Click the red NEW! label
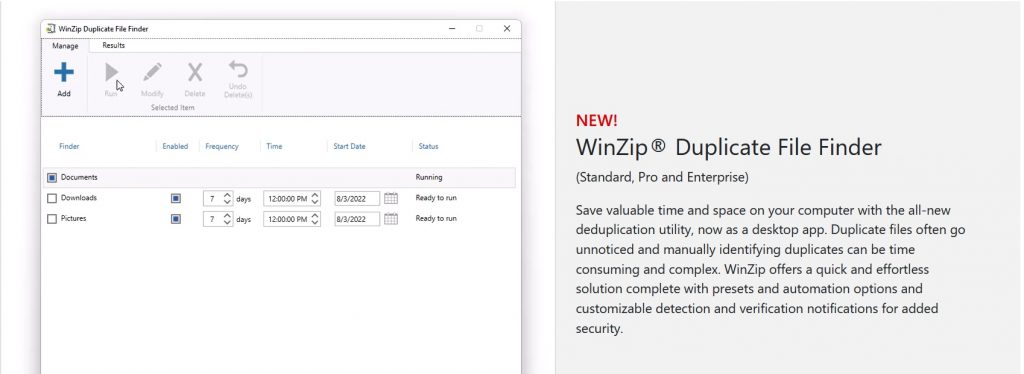 (596, 121)
